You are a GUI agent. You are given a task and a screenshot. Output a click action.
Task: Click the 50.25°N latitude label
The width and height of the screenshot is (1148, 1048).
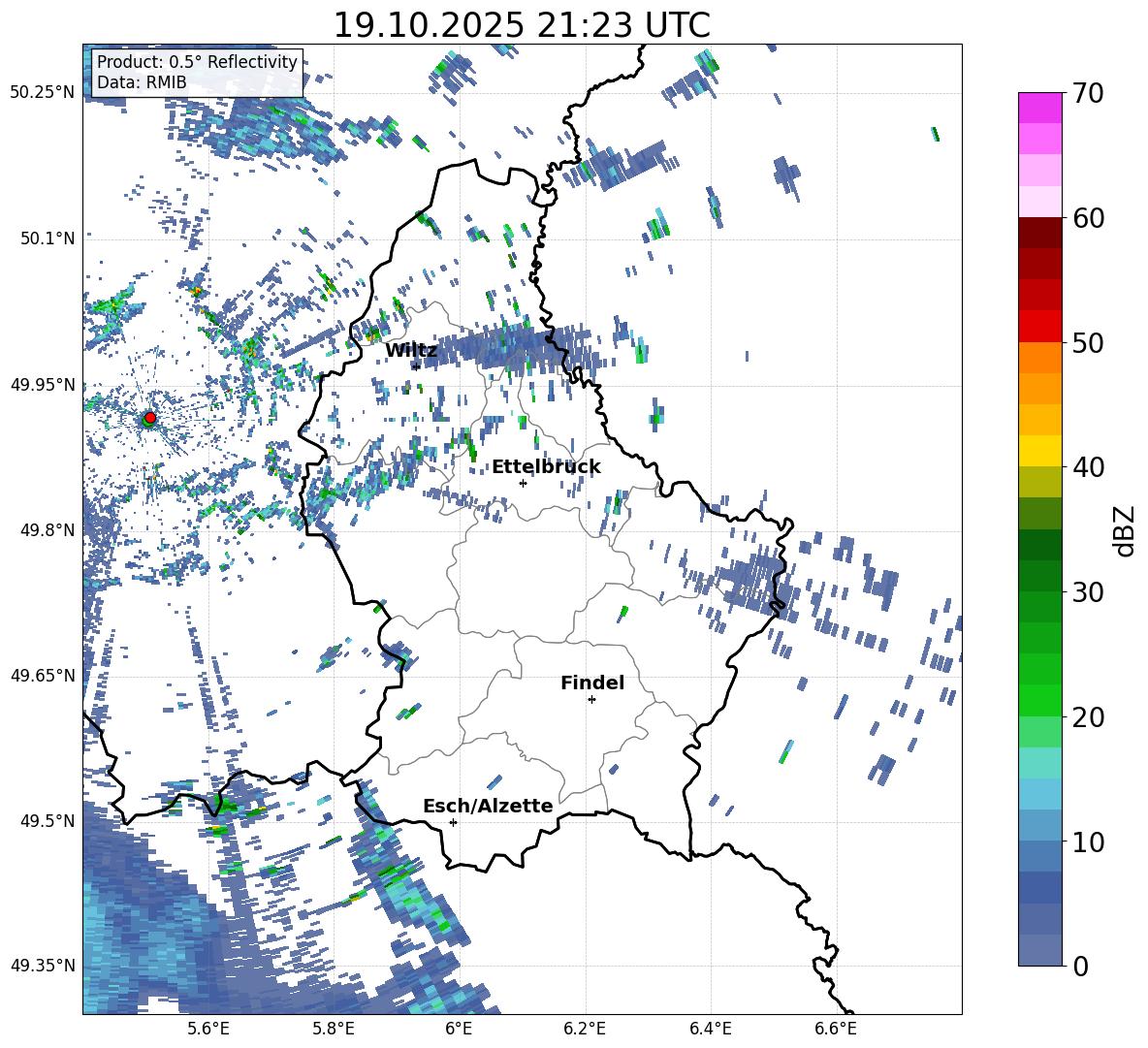point(43,93)
